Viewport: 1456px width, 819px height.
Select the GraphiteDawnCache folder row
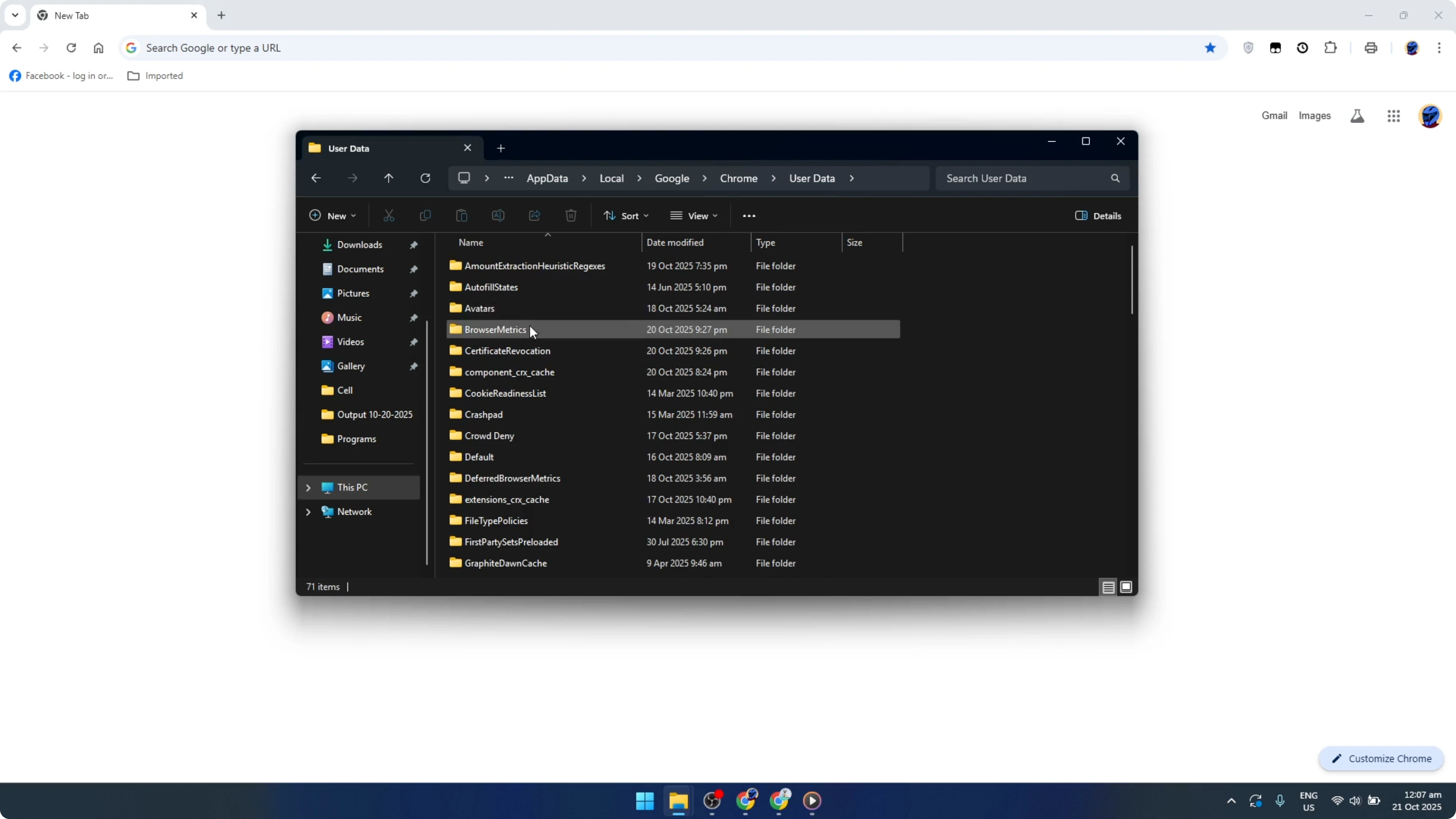(673, 563)
